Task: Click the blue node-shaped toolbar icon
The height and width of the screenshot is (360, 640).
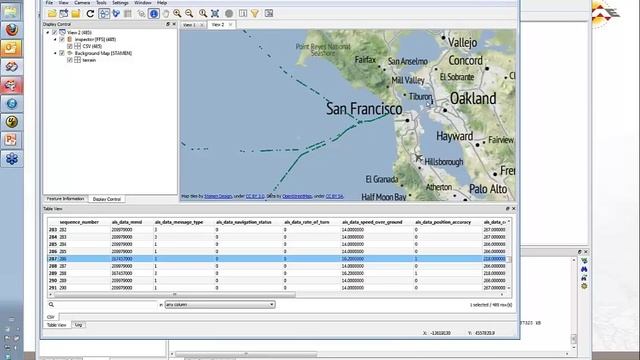Action: 116,13
